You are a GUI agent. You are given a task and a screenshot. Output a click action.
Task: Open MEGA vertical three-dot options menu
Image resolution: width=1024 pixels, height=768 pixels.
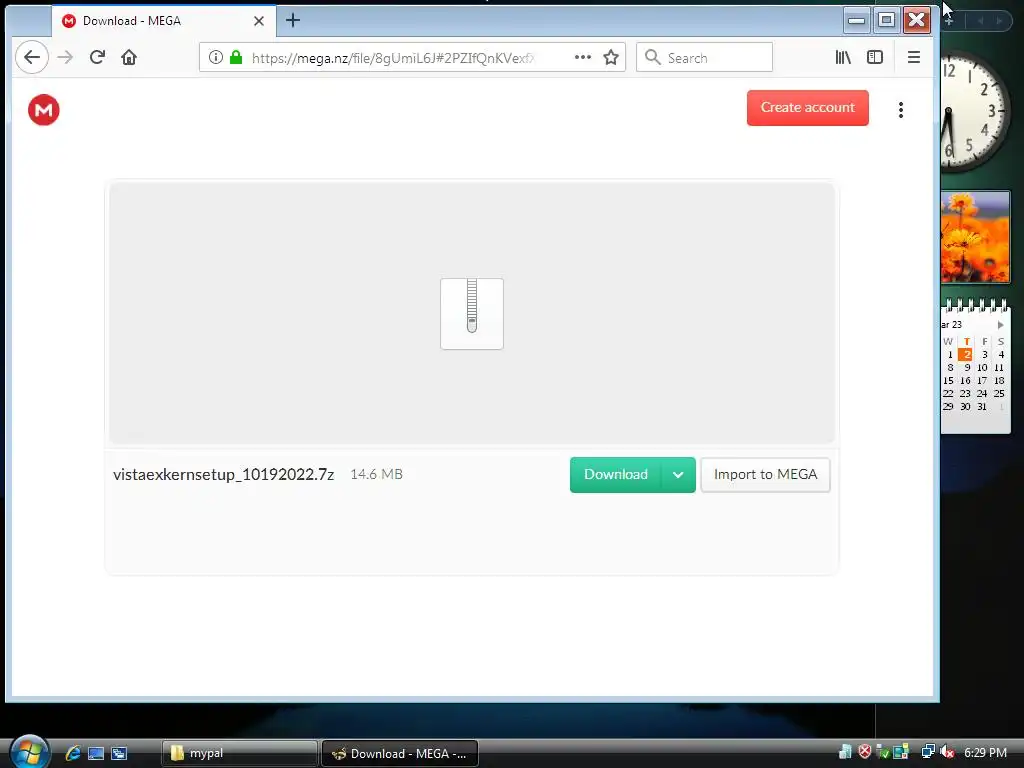(901, 110)
